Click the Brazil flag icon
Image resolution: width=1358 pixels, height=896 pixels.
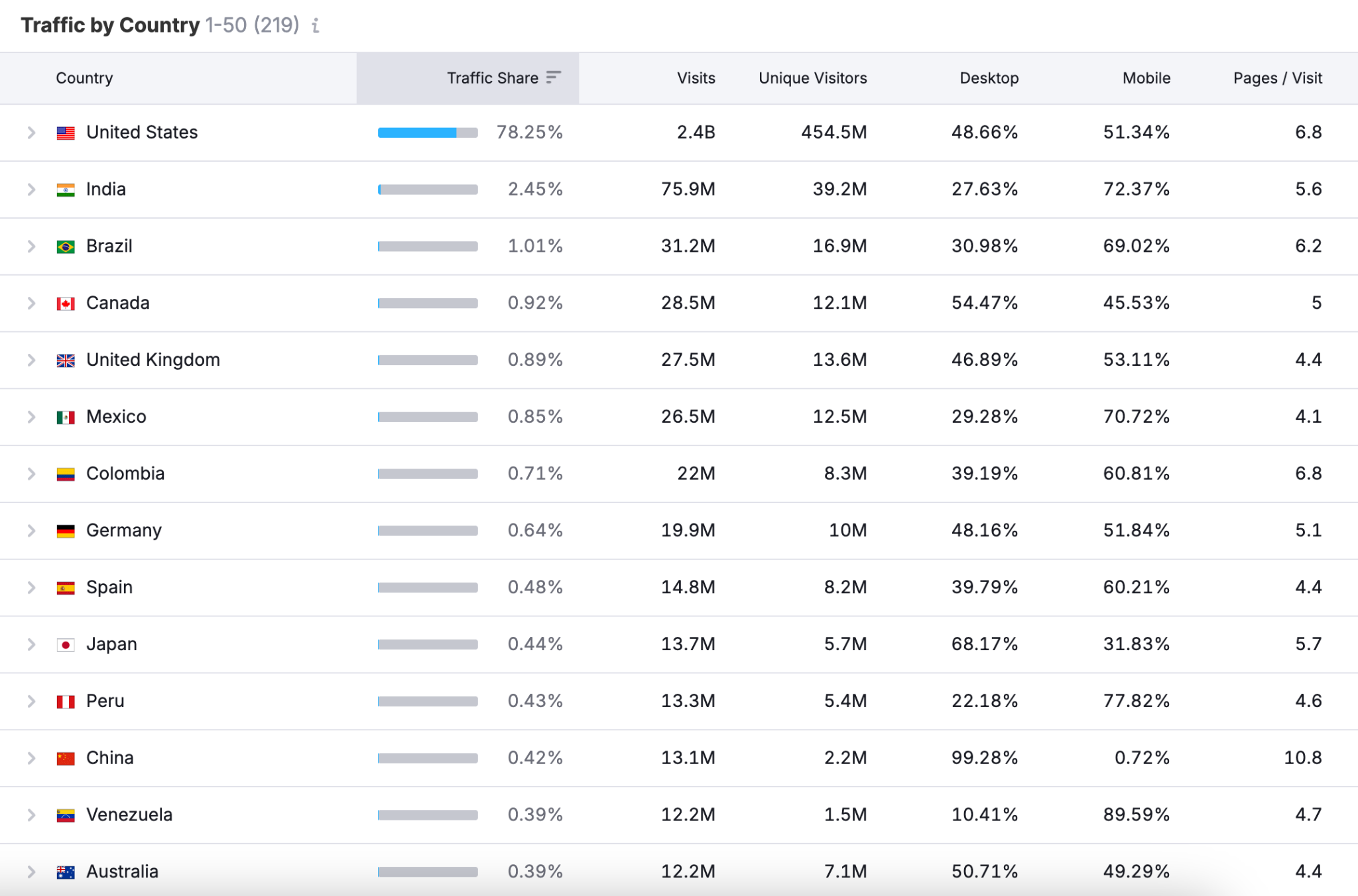(64, 246)
